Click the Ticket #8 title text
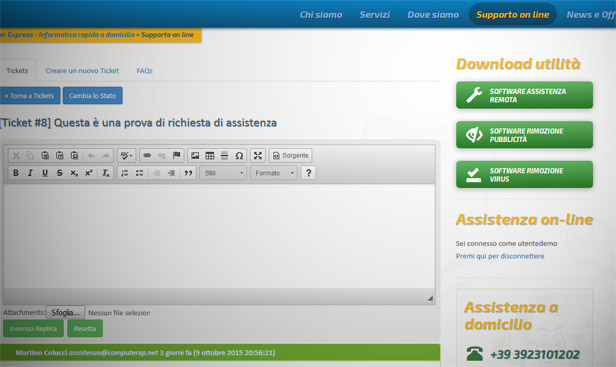The width and height of the screenshot is (616, 367). coord(138,123)
